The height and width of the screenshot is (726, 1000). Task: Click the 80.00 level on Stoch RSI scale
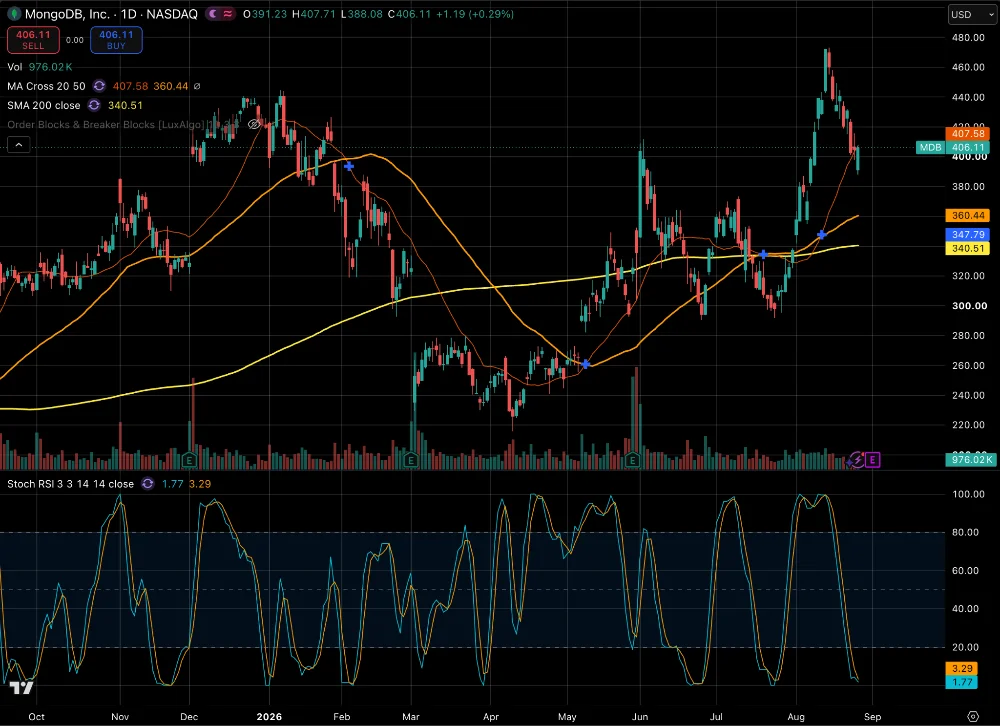(x=965, y=532)
